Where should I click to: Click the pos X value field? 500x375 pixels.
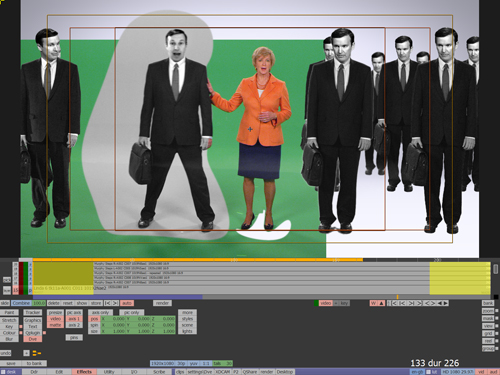[x=113, y=319]
